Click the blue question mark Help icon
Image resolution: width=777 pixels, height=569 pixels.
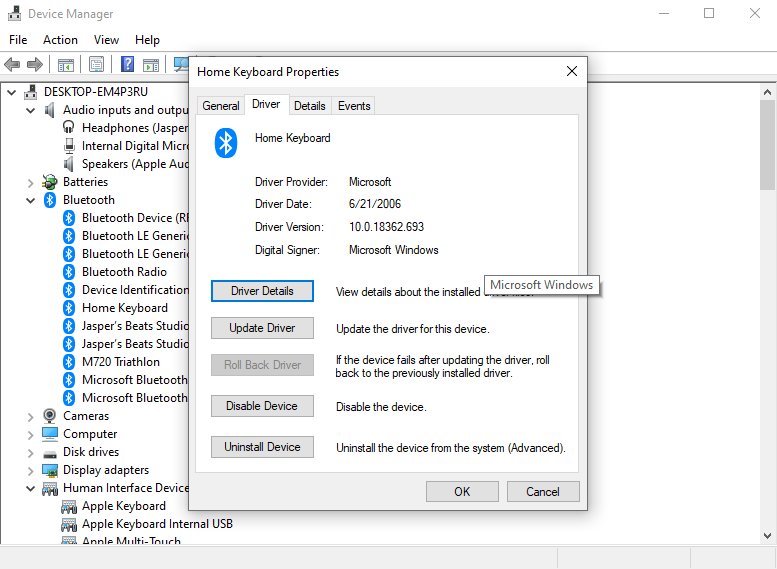click(x=127, y=64)
